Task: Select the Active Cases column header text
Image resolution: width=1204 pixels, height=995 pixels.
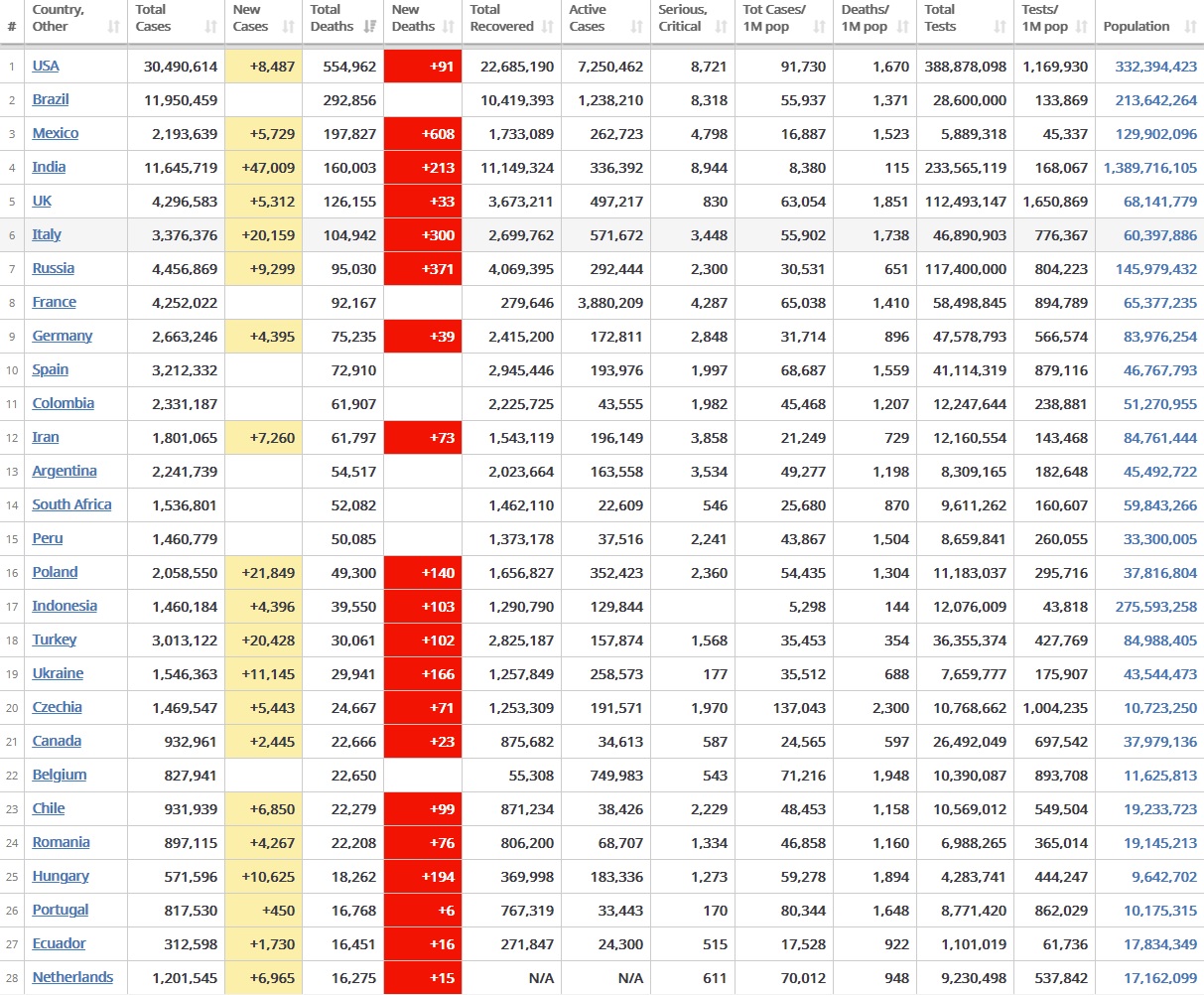Action: click(x=587, y=18)
